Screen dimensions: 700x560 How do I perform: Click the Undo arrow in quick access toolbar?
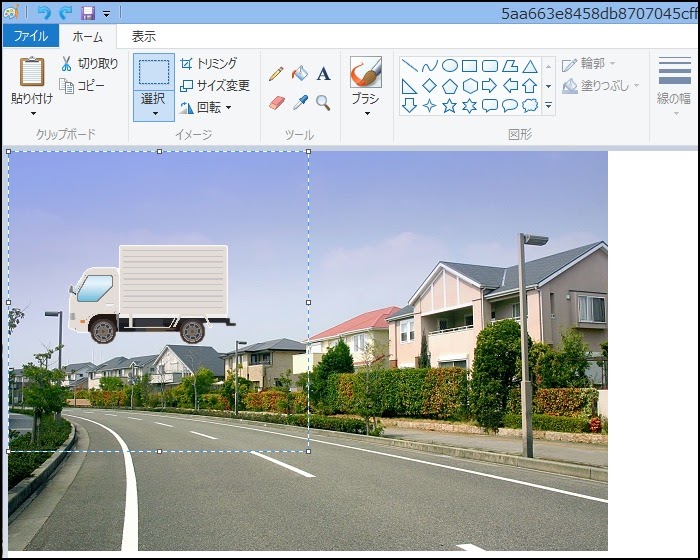point(44,13)
